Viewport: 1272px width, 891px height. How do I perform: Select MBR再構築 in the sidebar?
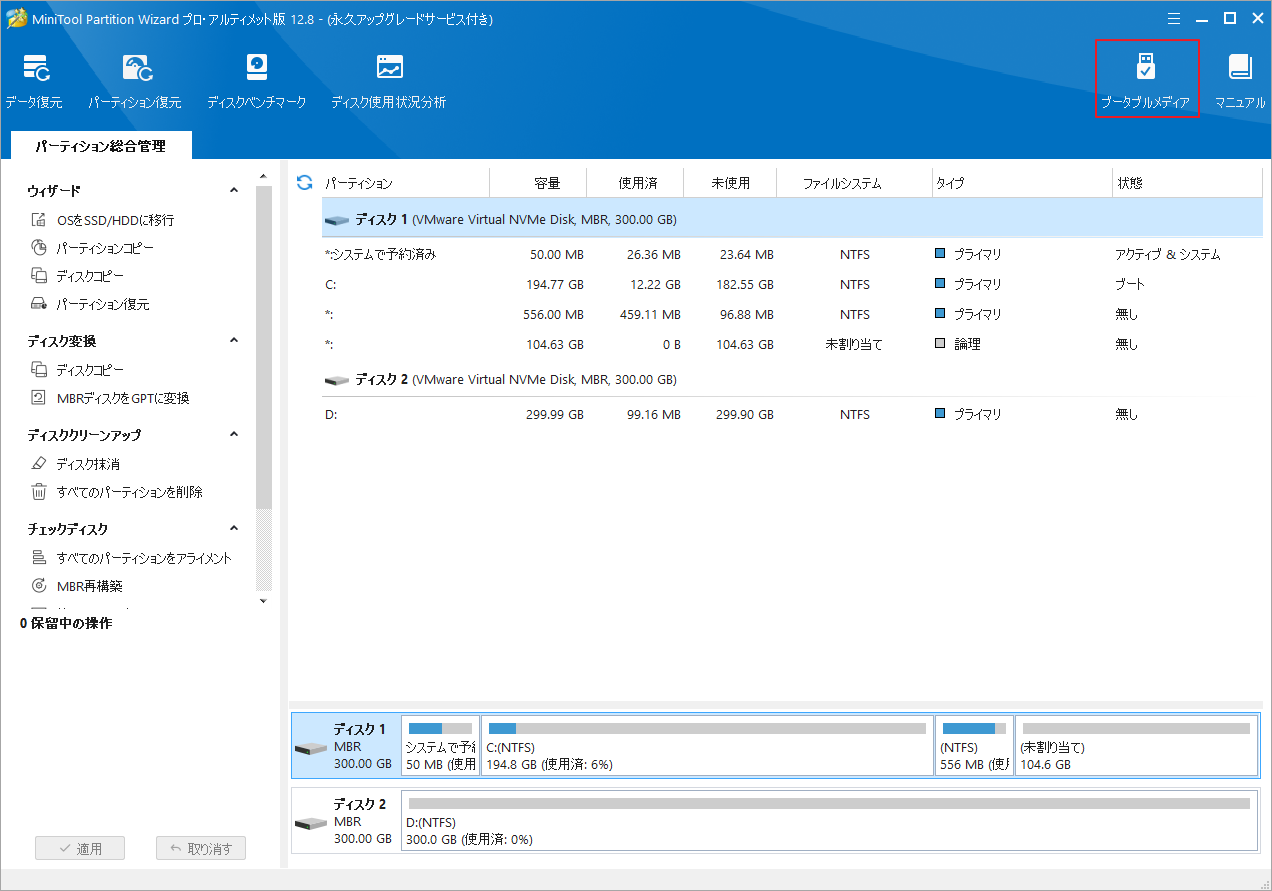pos(77,586)
